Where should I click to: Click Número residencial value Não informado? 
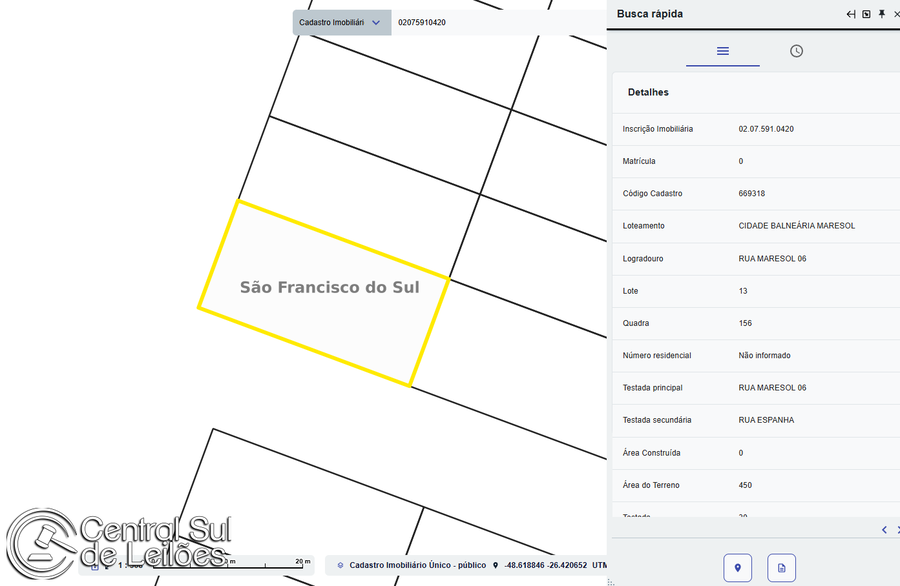[764, 355]
